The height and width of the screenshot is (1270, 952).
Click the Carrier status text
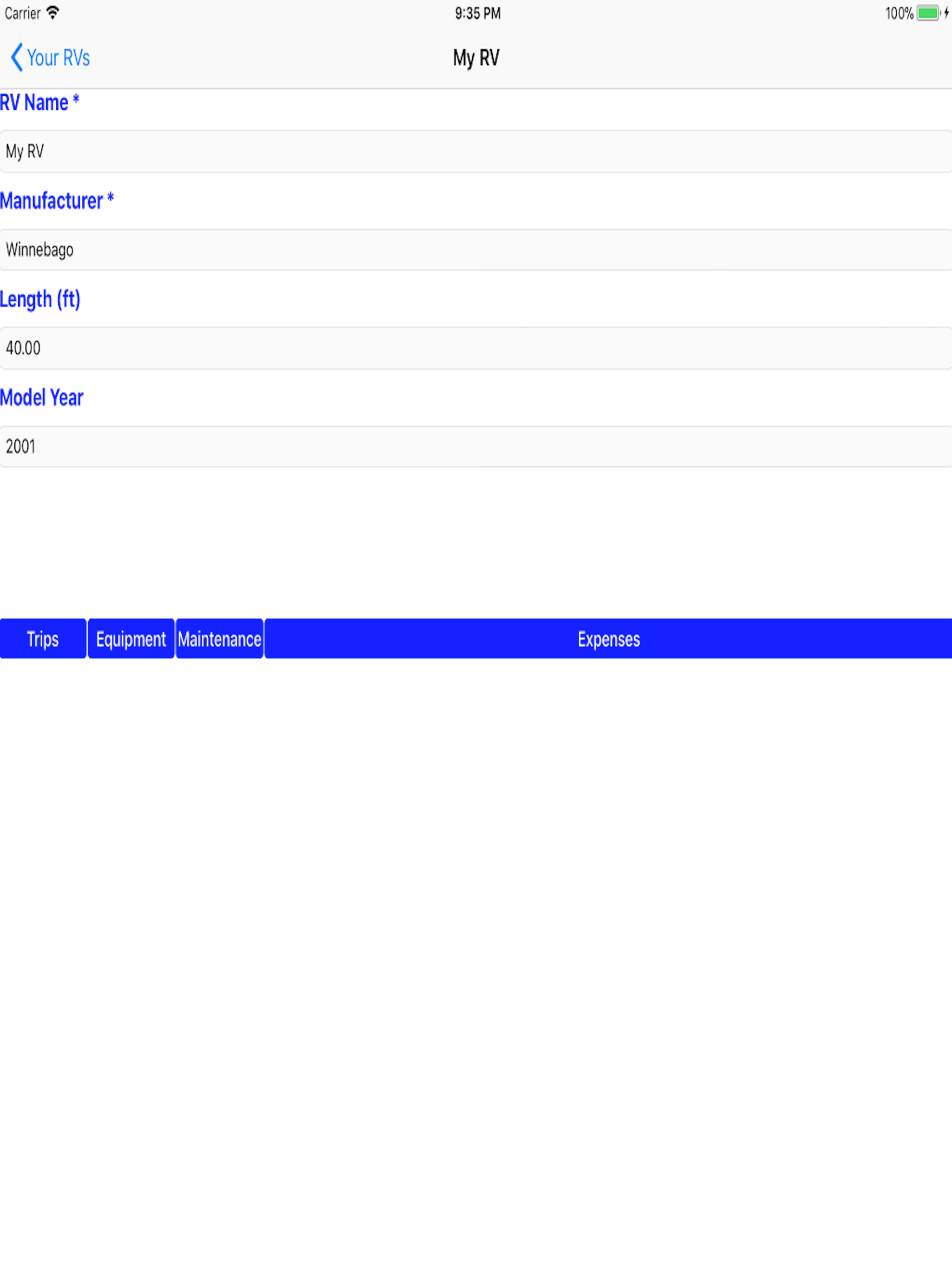coord(22,13)
